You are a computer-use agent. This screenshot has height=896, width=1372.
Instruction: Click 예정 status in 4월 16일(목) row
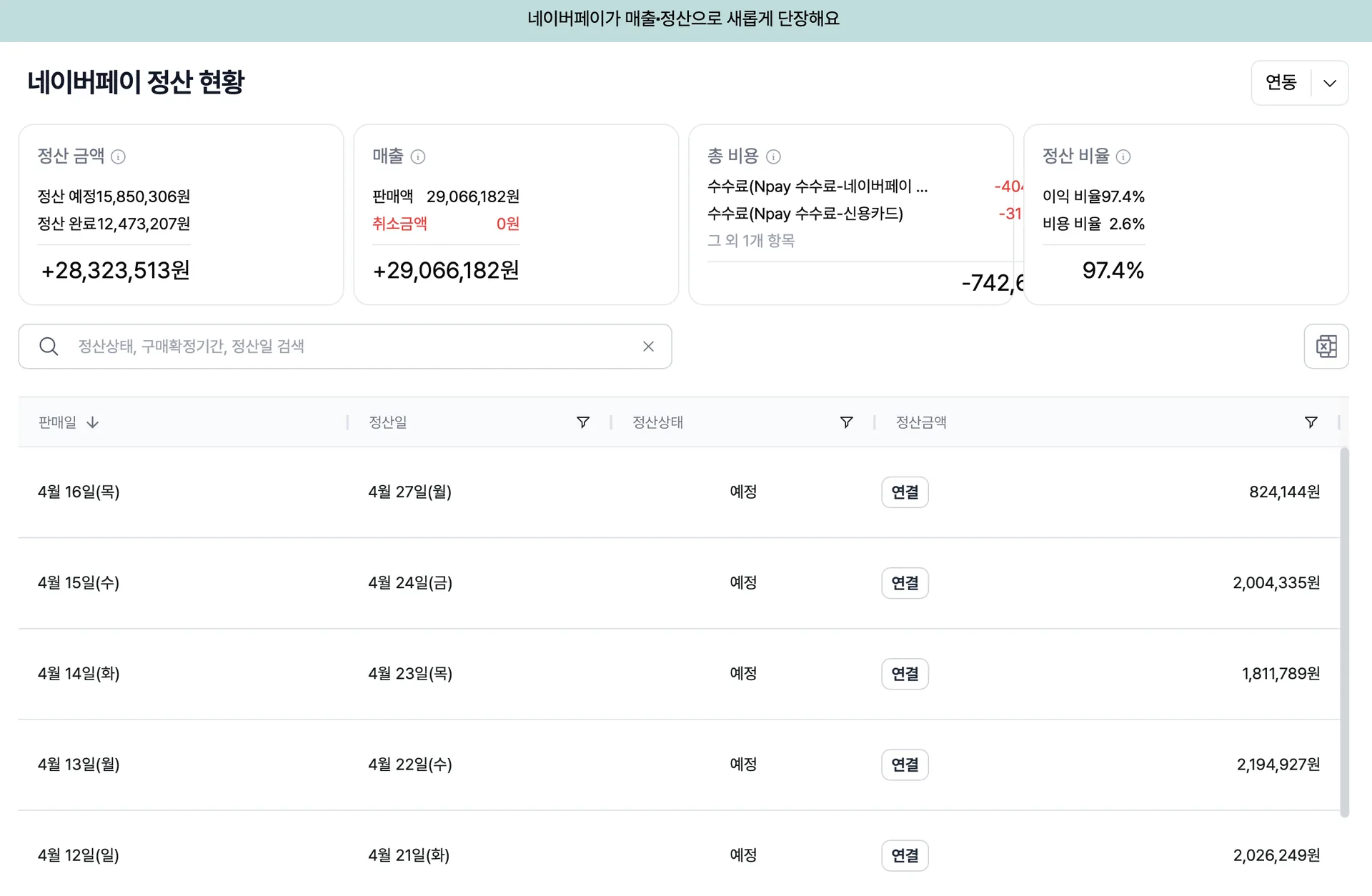tap(743, 492)
